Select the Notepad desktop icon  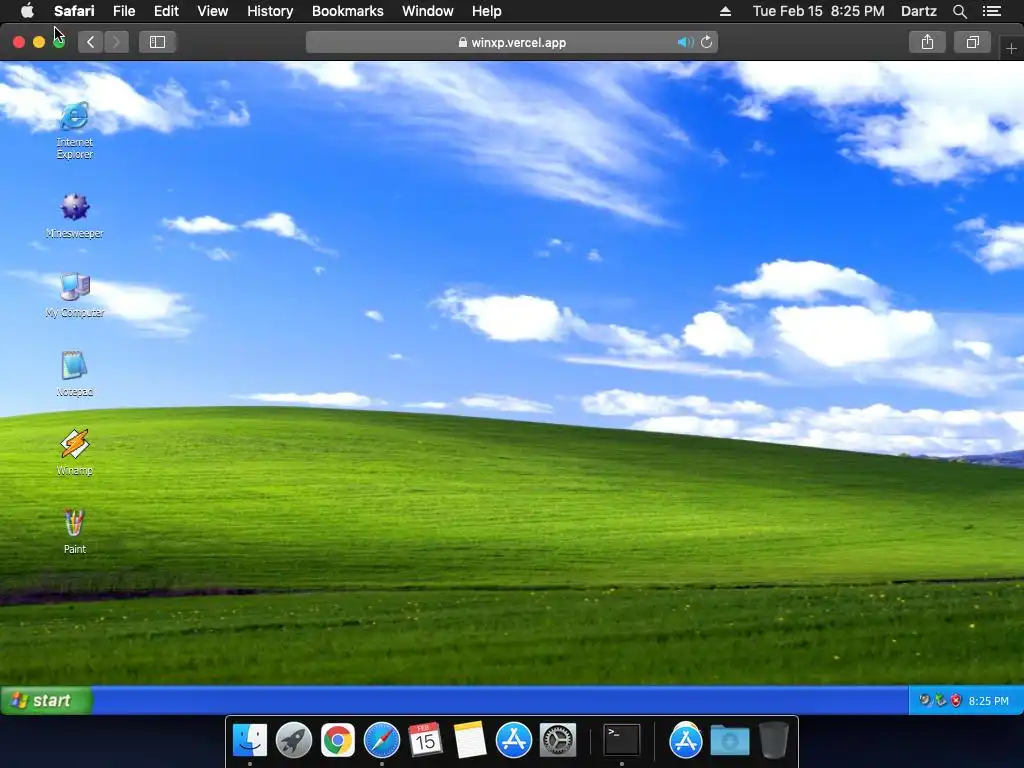[x=74, y=374]
